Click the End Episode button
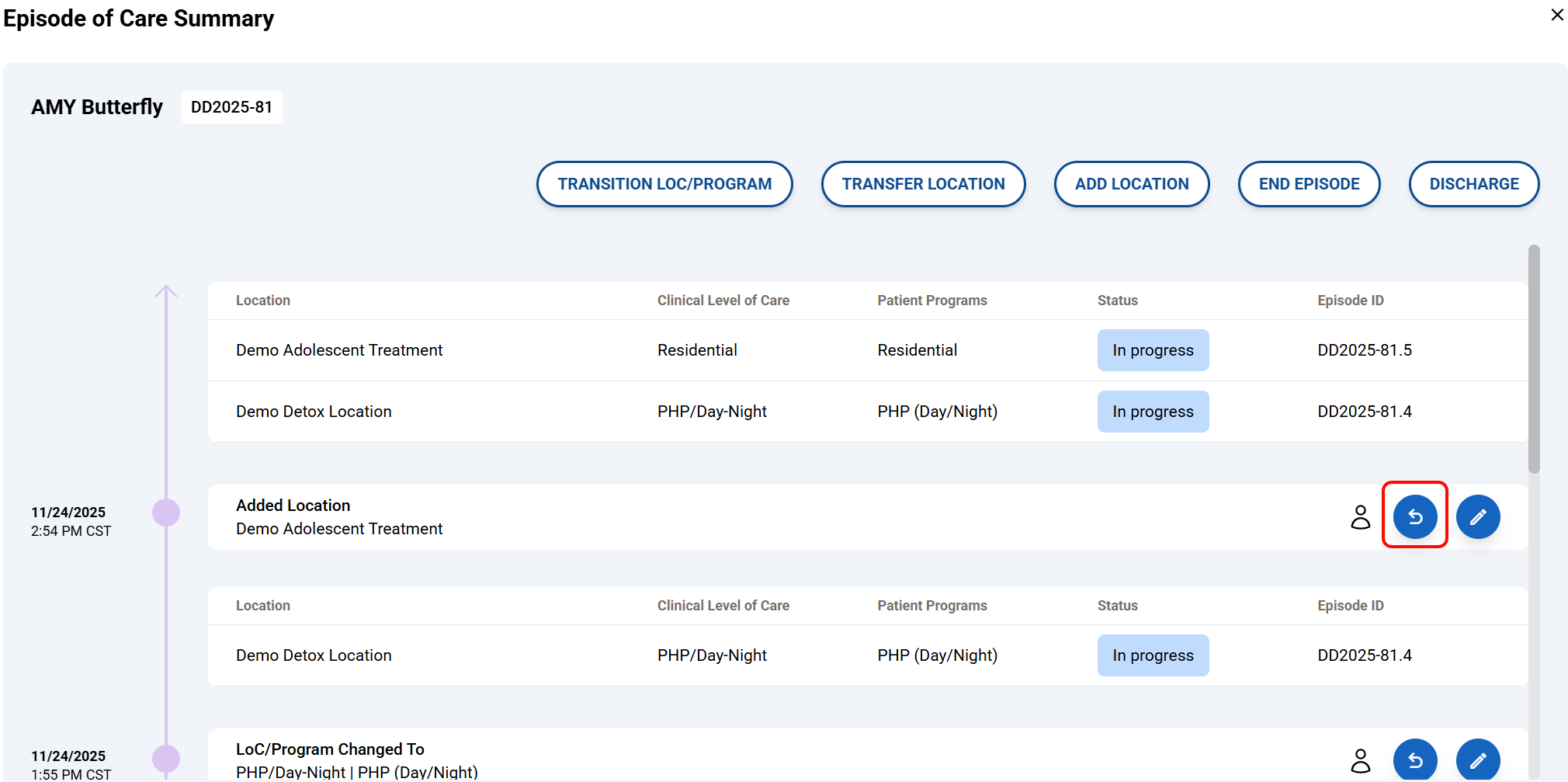 pyautogui.click(x=1309, y=184)
